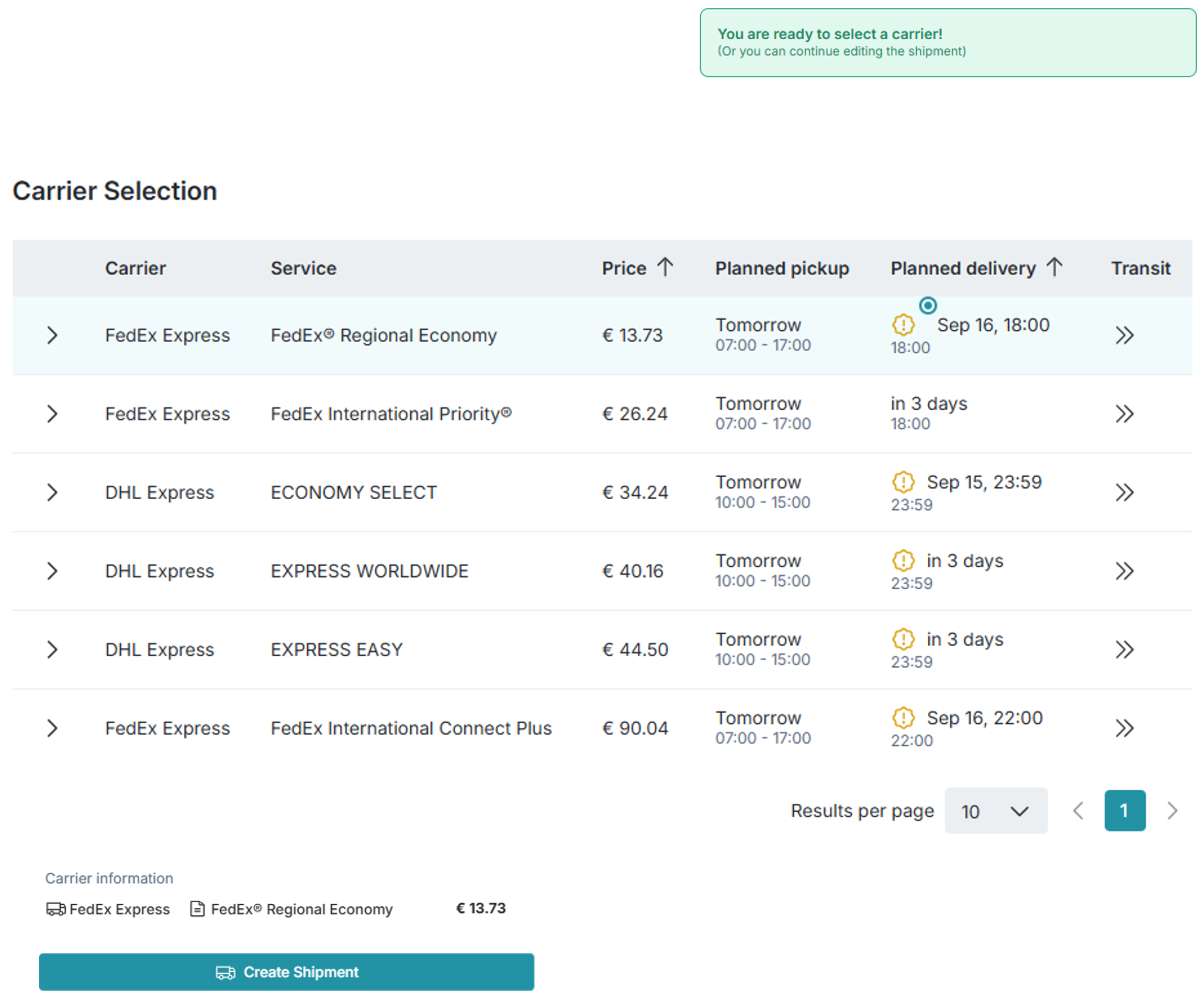Click warning icon on EXPRESS EASY delivery
This screenshot has width=1204, height=1000.
(x=903, y=639)
